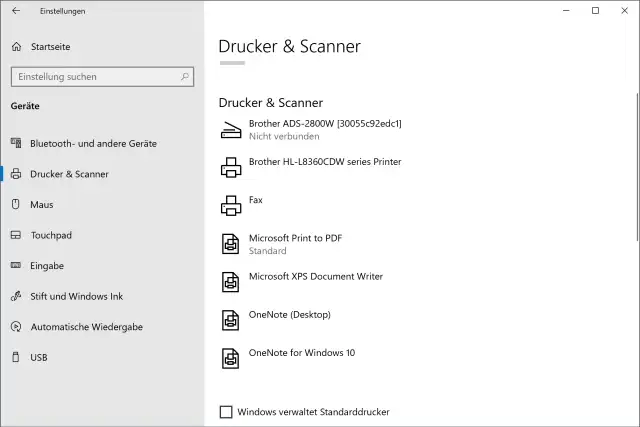Image resolution: width=640 pixels, height=427 pixels.
Task: Click the back arrow in Einstellungen
Action: [x=16, y=11]
